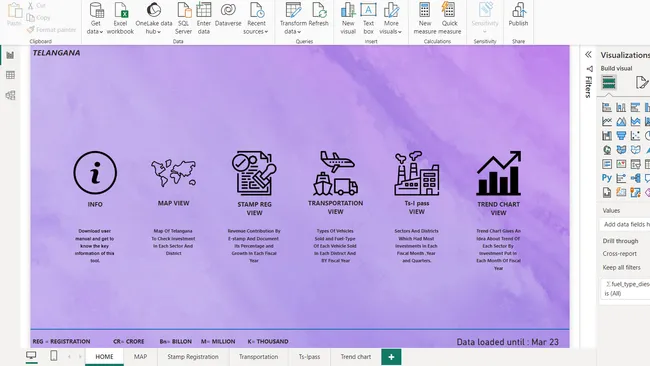
Task: Collapse the Visualizations pane with double chevron
Action: (588, 54)
